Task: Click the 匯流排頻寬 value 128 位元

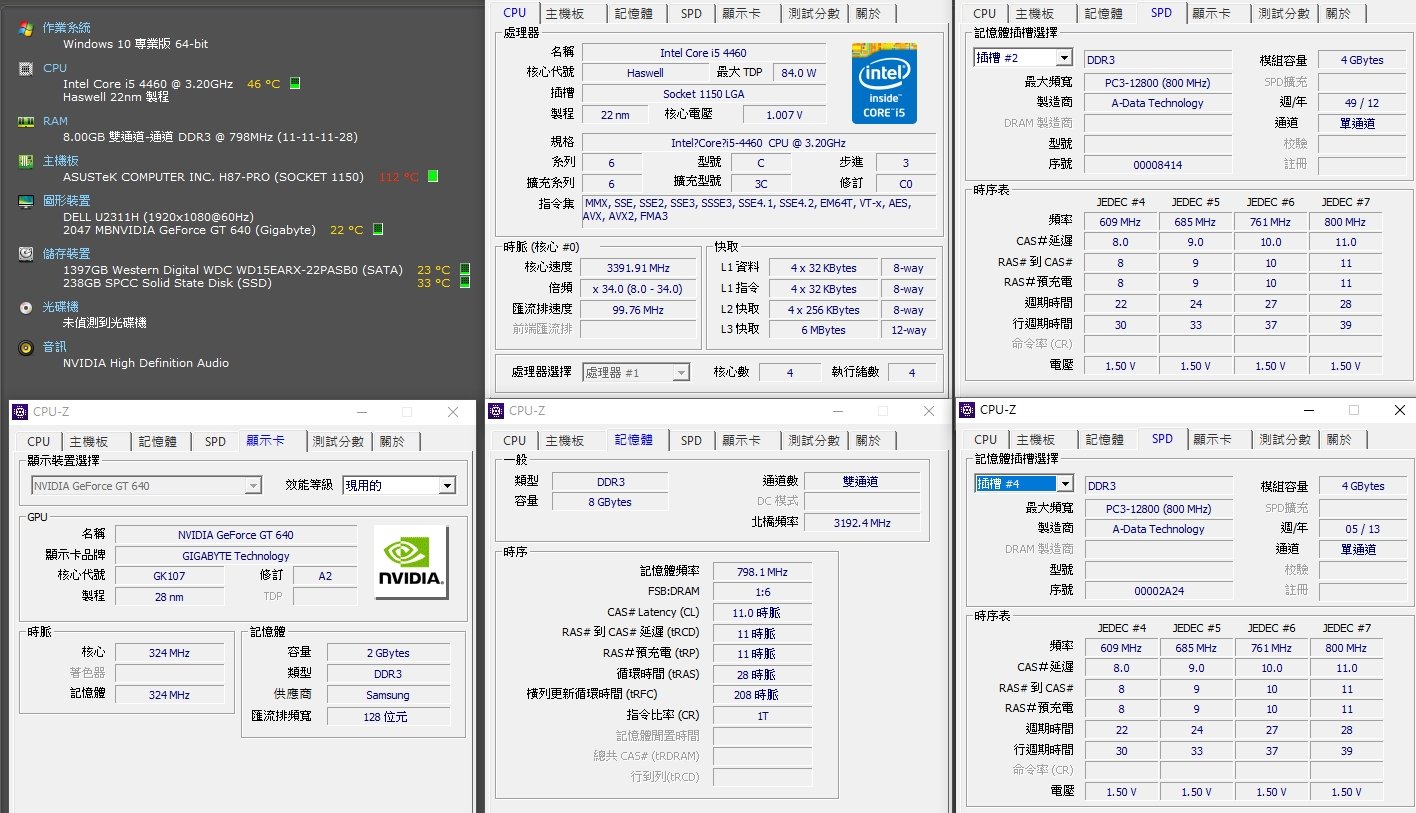Action: coord(388,717)
